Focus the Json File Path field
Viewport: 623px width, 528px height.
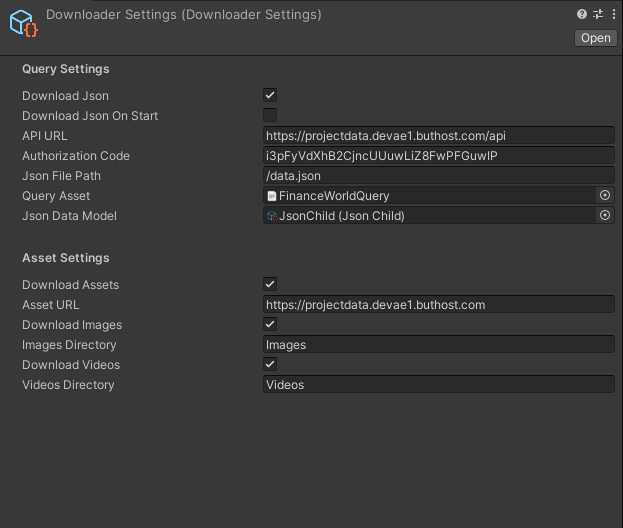tap(438, 176)
